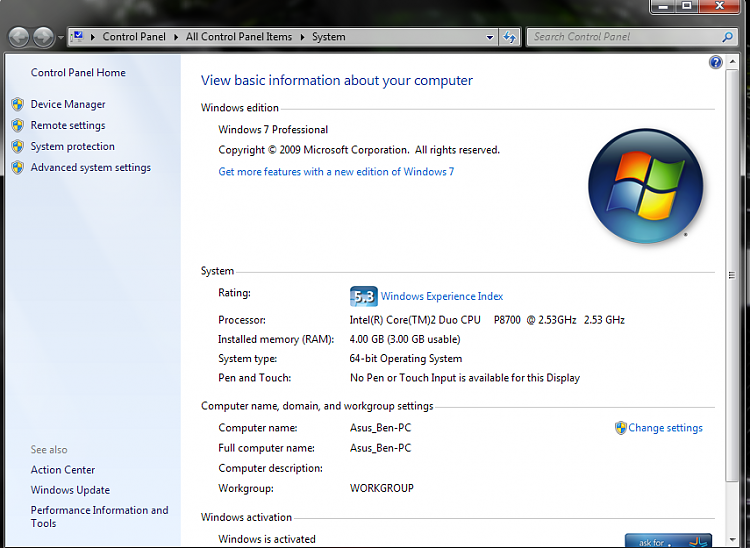Open Remote settings link
The height and width of the screenshot is (548, 750).
pyautogui.click(x=68, y=125)
